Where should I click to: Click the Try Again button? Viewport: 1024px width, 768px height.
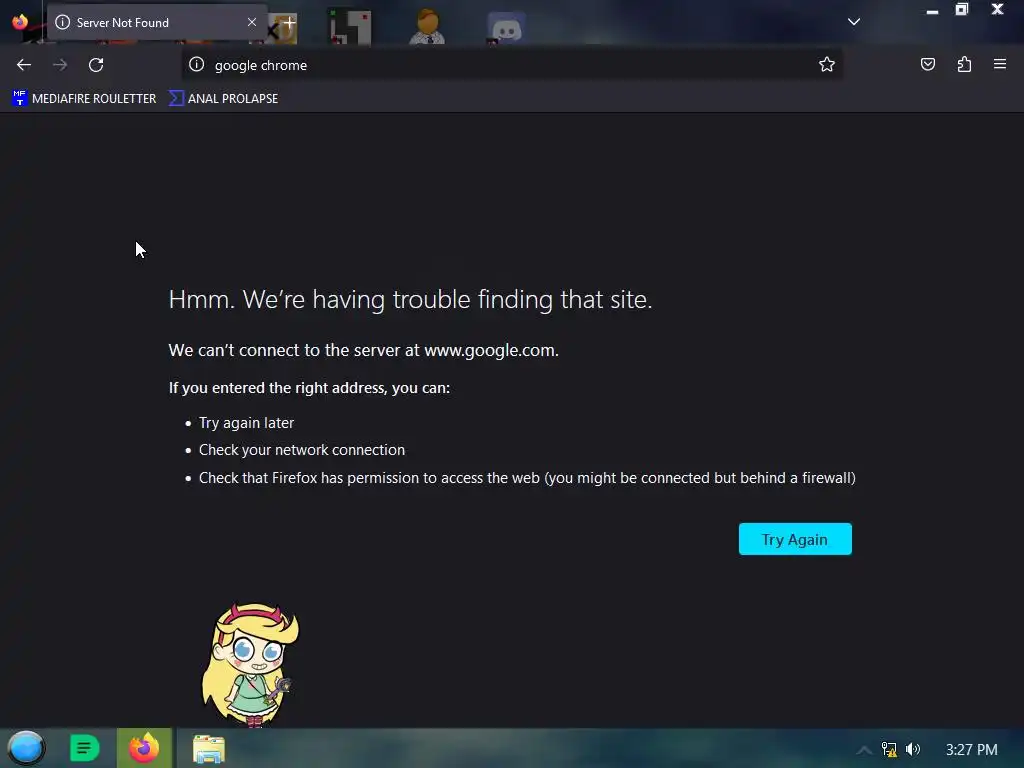(795, 539)
